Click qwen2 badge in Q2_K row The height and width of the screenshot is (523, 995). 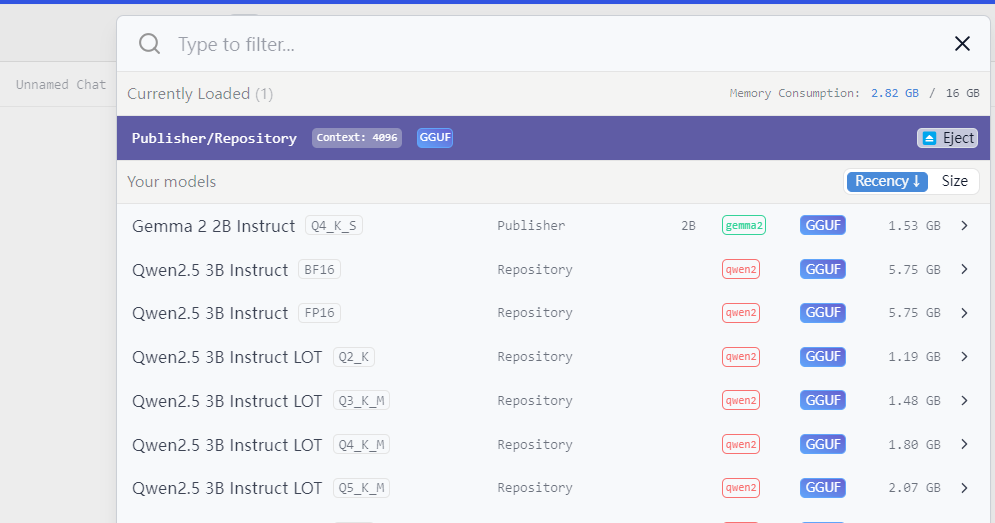tap(741, 357)
